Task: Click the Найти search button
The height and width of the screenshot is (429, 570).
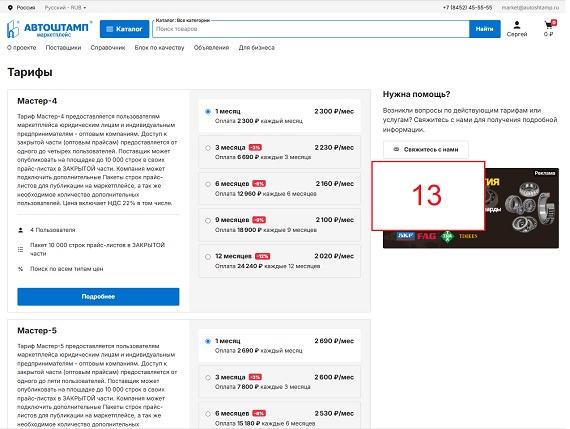Action: 485,29
